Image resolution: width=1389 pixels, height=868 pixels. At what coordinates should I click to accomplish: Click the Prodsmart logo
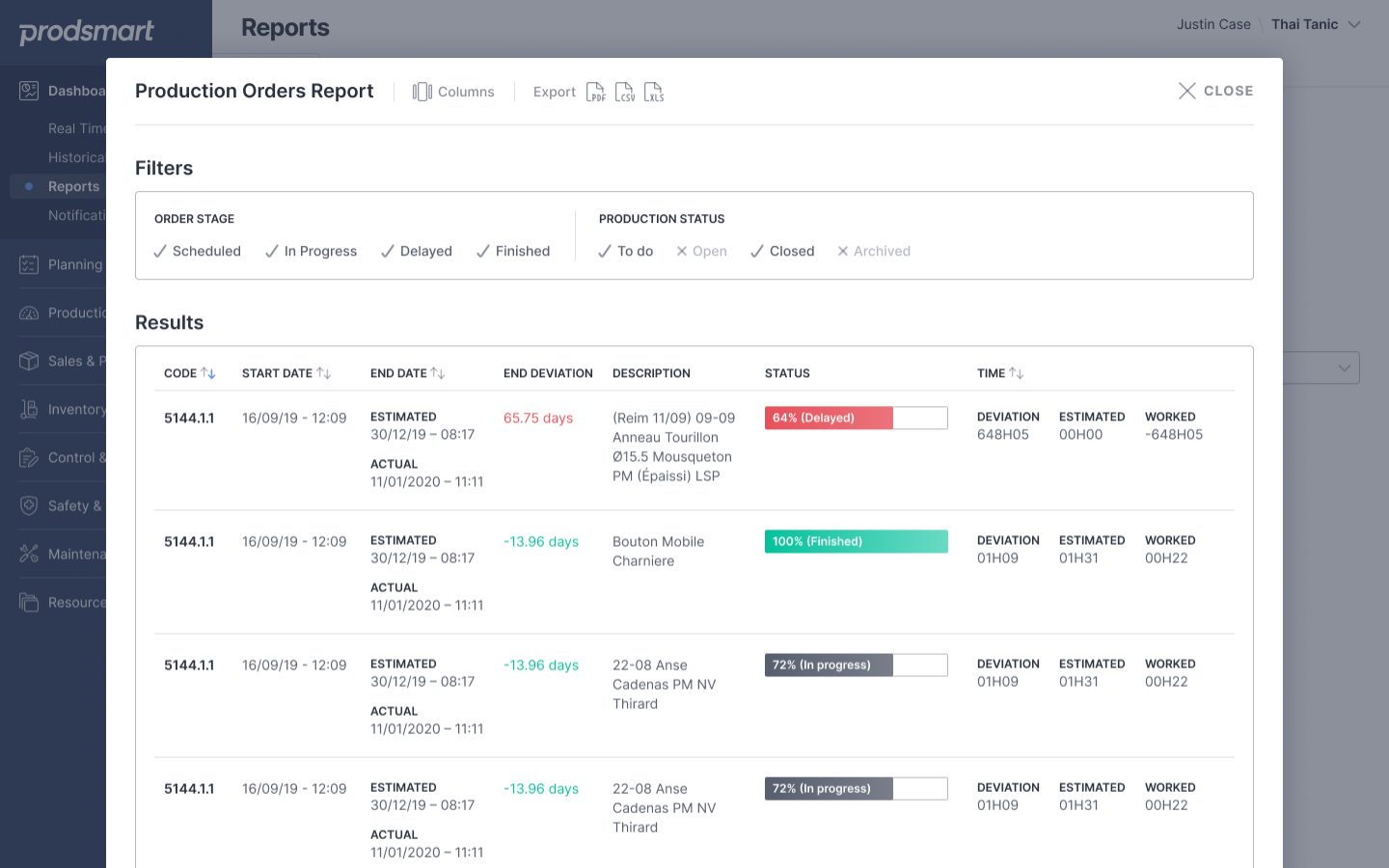click(x=87, y=32)
